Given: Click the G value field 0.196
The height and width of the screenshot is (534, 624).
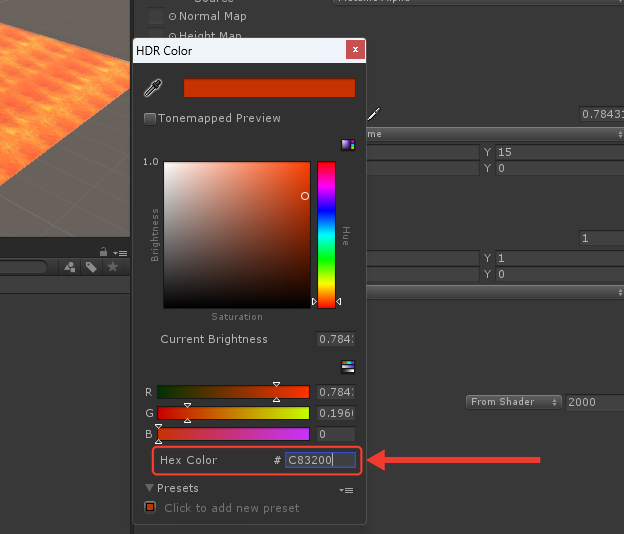Looking at the screenshot, I should [x=336, y=413].
